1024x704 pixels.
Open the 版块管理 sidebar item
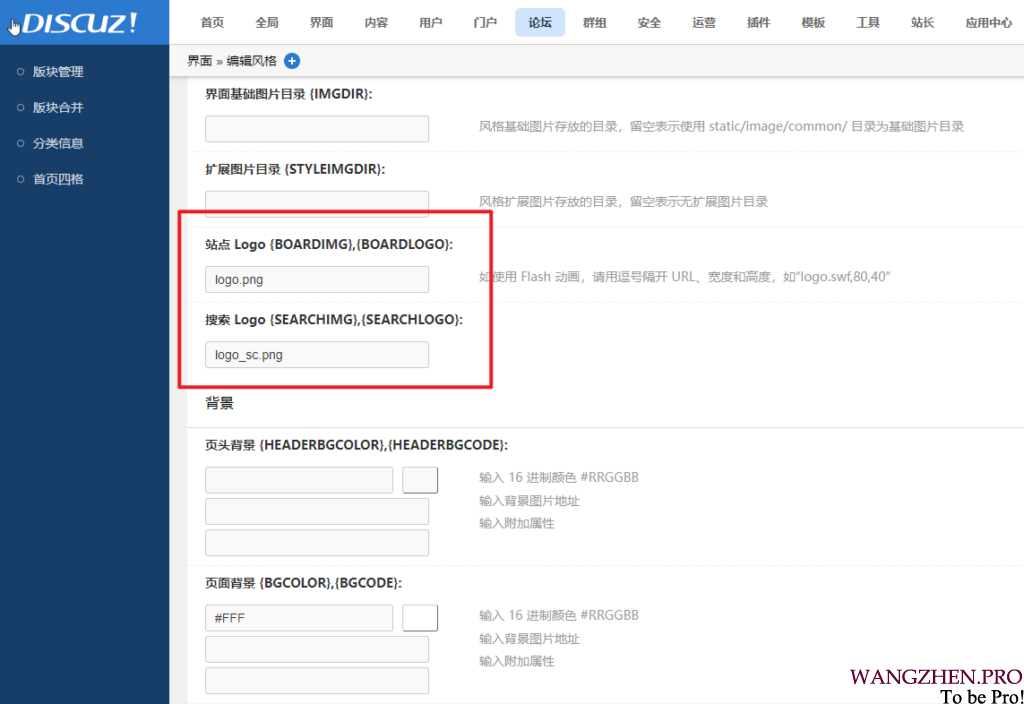[57, 72]
